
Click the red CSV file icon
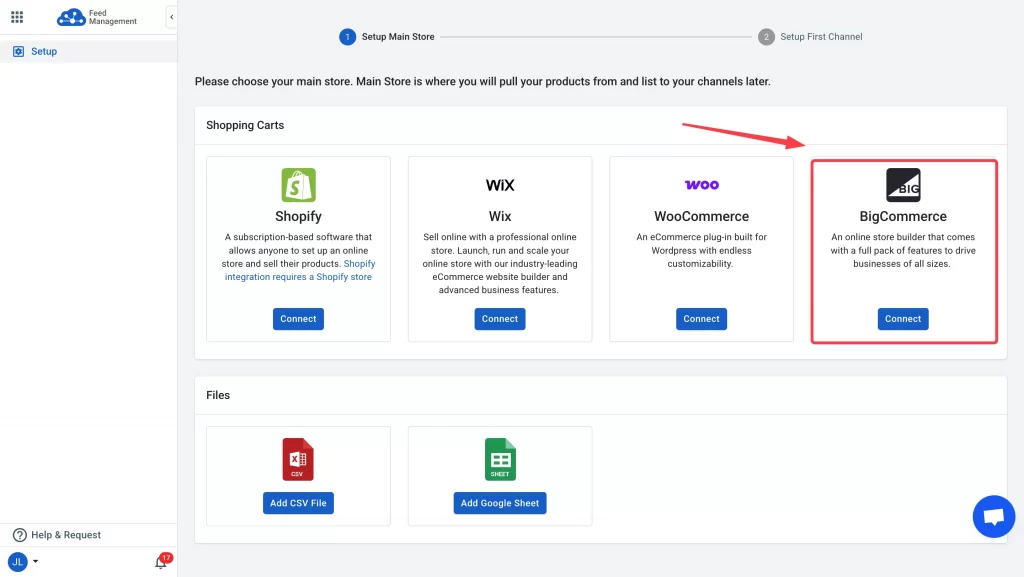click(x=298, y=459)
